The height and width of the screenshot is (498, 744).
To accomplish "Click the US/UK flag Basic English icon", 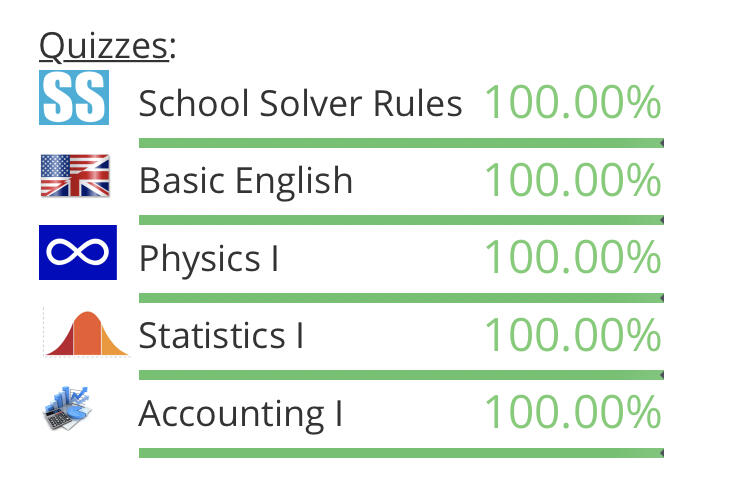I will (x=75, y=176).
